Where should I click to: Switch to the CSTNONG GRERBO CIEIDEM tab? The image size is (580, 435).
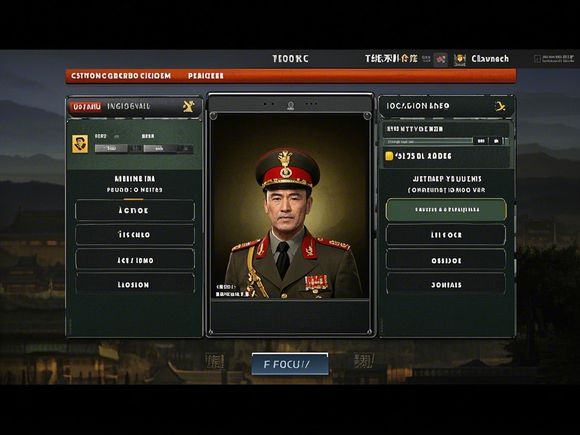pos(121,76)
